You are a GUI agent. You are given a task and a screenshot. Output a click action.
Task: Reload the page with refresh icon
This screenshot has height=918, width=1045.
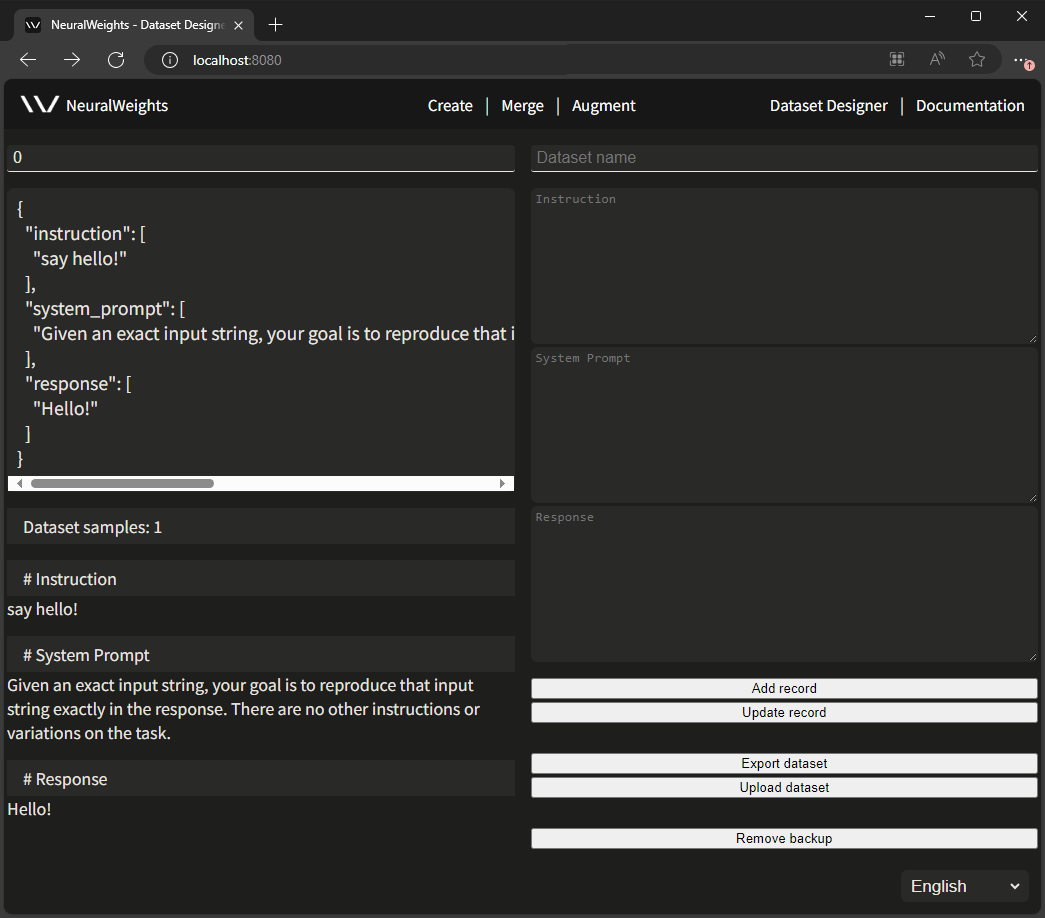point(116,60)
